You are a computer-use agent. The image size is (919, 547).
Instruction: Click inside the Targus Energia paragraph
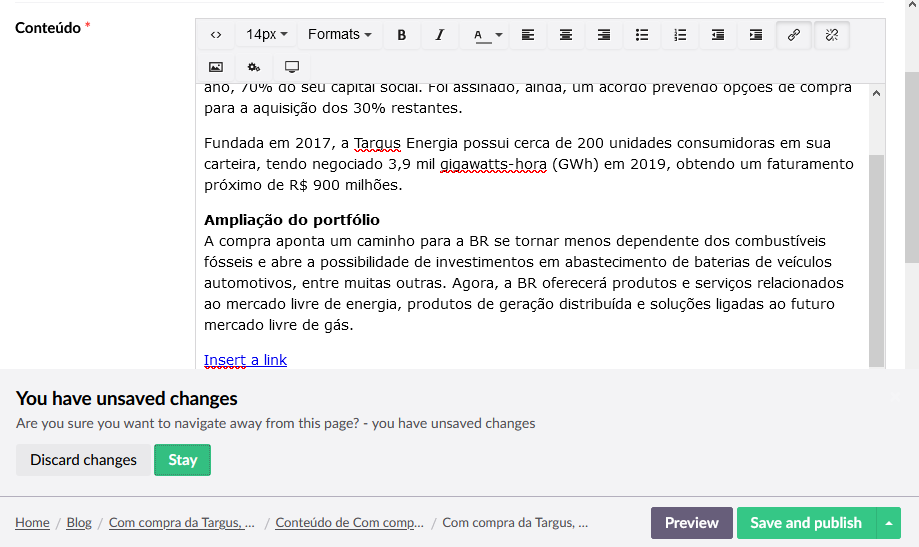(528, 164)
